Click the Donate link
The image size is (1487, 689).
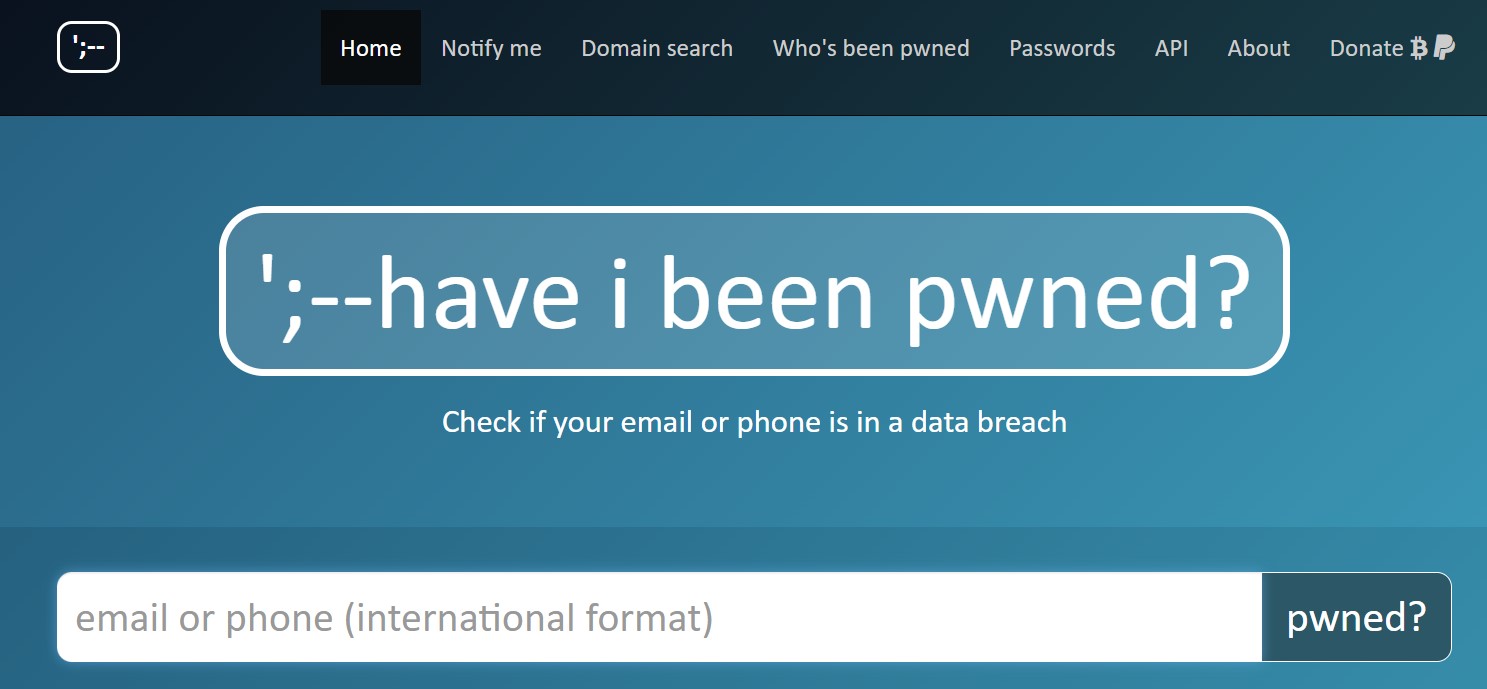point(1365,47)
